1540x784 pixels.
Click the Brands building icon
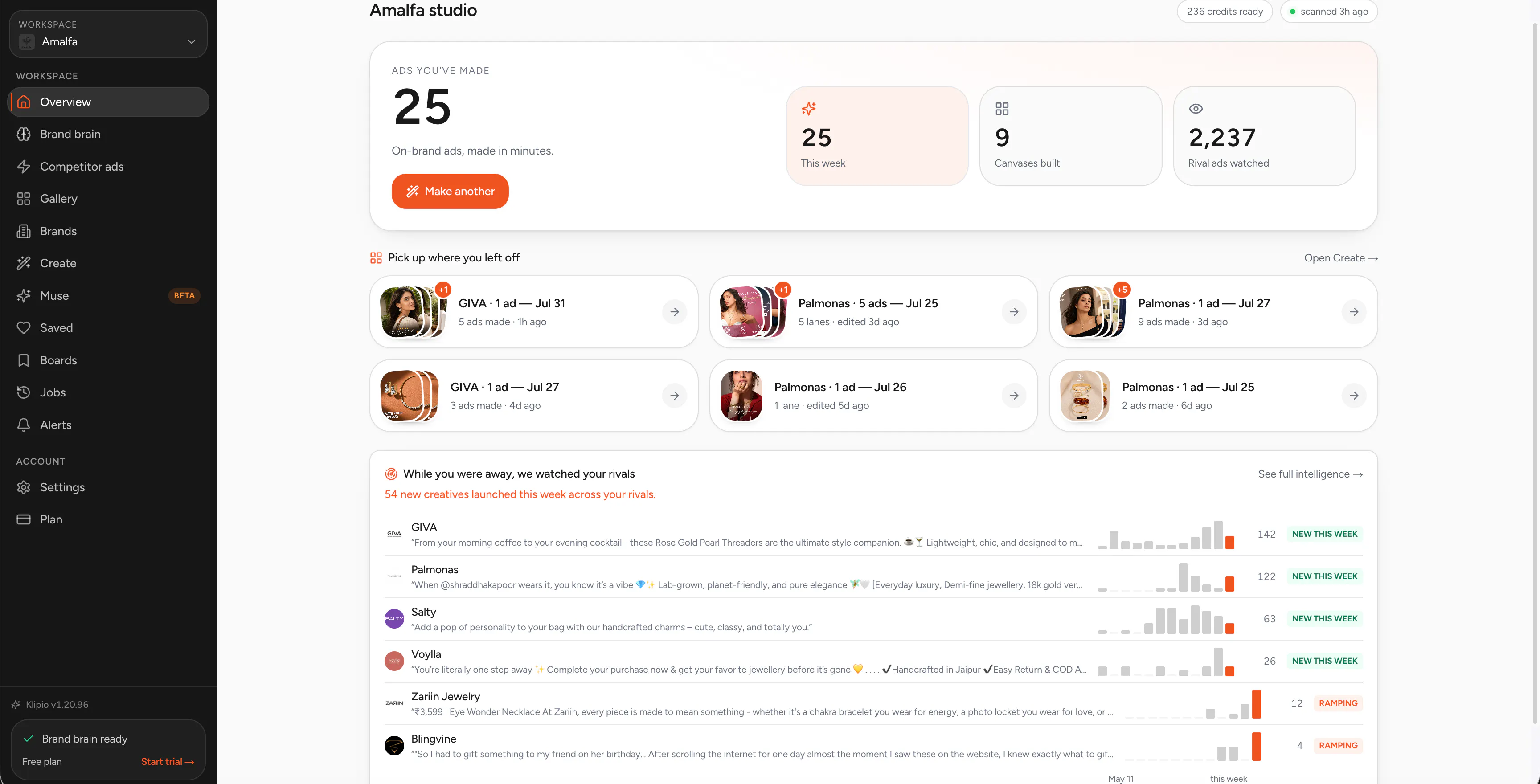[24, 231]
